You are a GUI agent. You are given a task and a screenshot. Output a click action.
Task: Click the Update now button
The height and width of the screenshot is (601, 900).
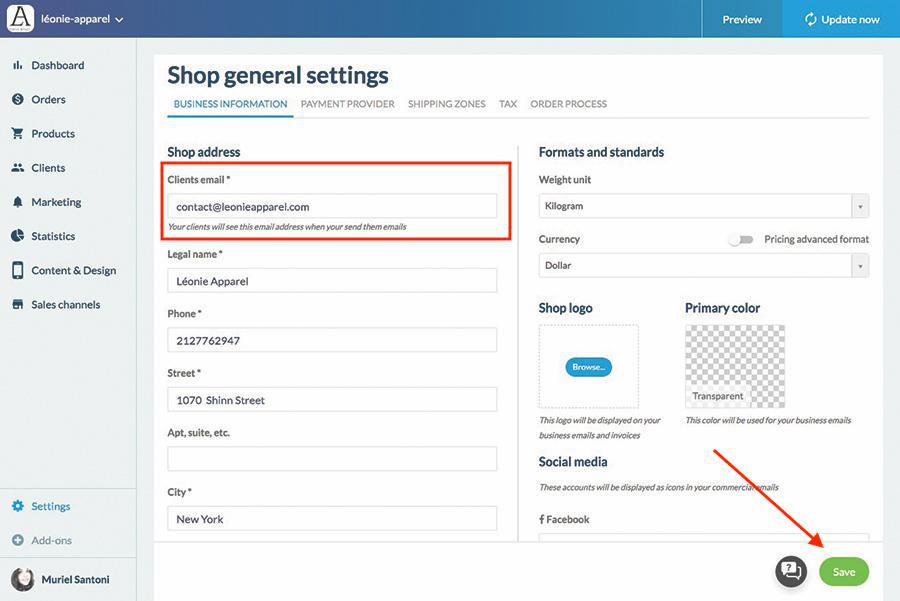point(840,19)
